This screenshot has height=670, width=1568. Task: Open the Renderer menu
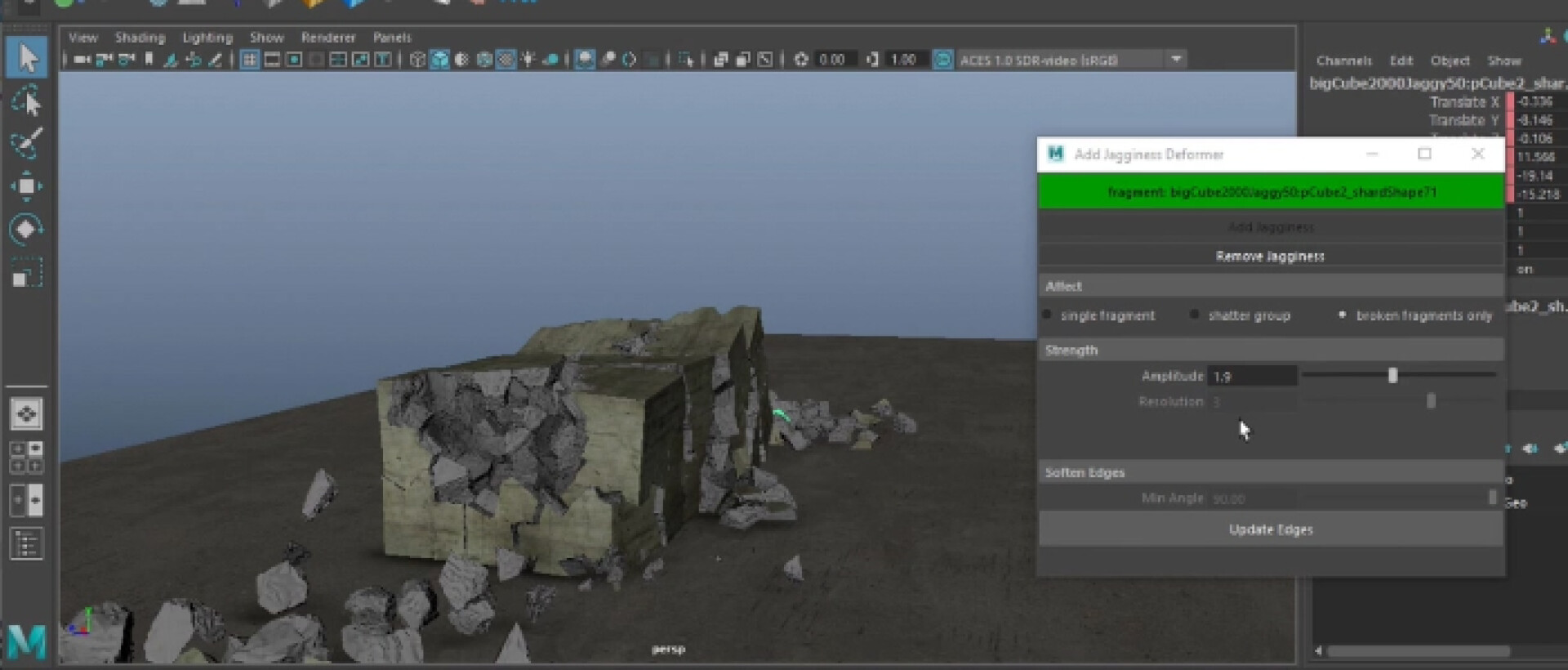click(327, 38)
